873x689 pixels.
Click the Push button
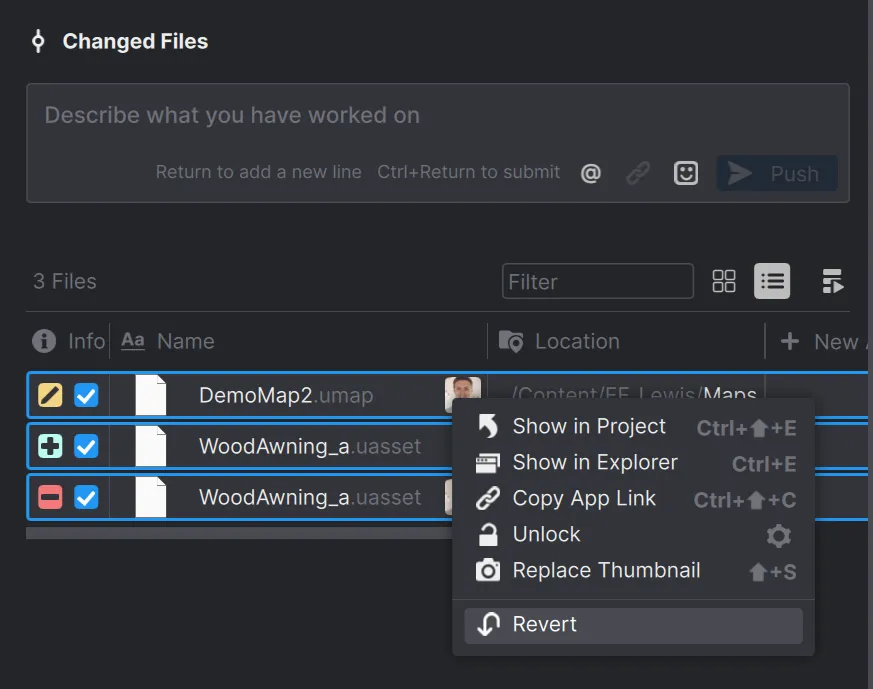click(776, 172)
